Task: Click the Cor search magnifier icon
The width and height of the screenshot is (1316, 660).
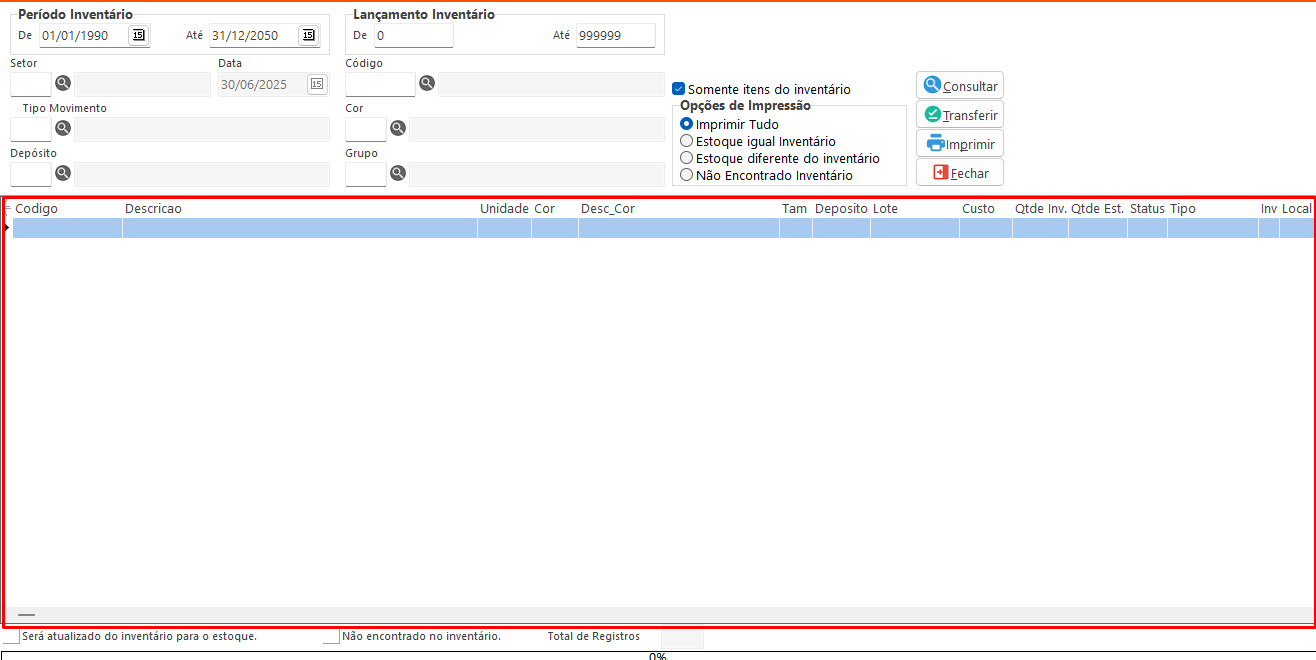Action: pyautogui.click(x=398, y=128)
